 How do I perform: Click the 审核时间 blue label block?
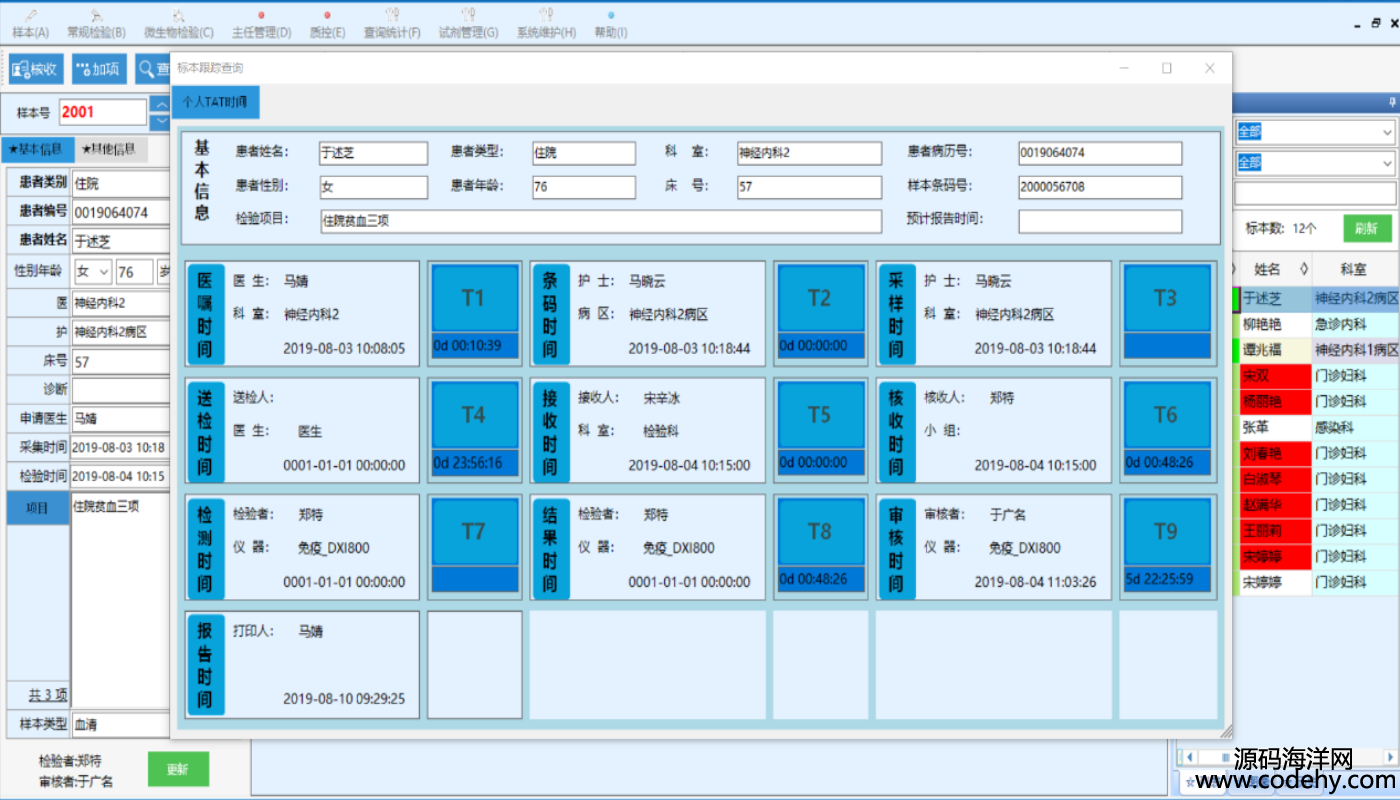tap(896, 548)
